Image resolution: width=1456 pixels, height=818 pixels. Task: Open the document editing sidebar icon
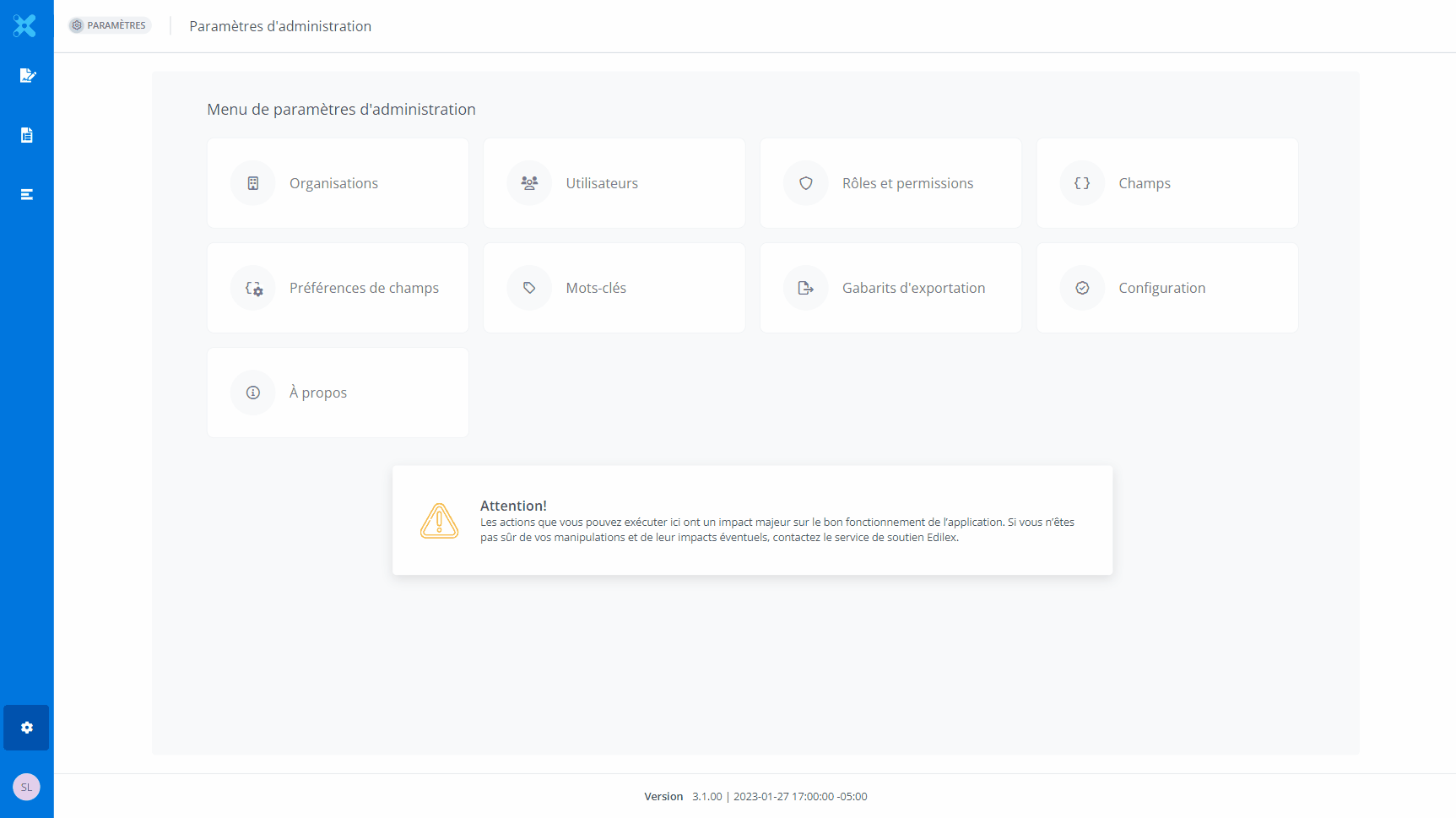tap(27, 76)
